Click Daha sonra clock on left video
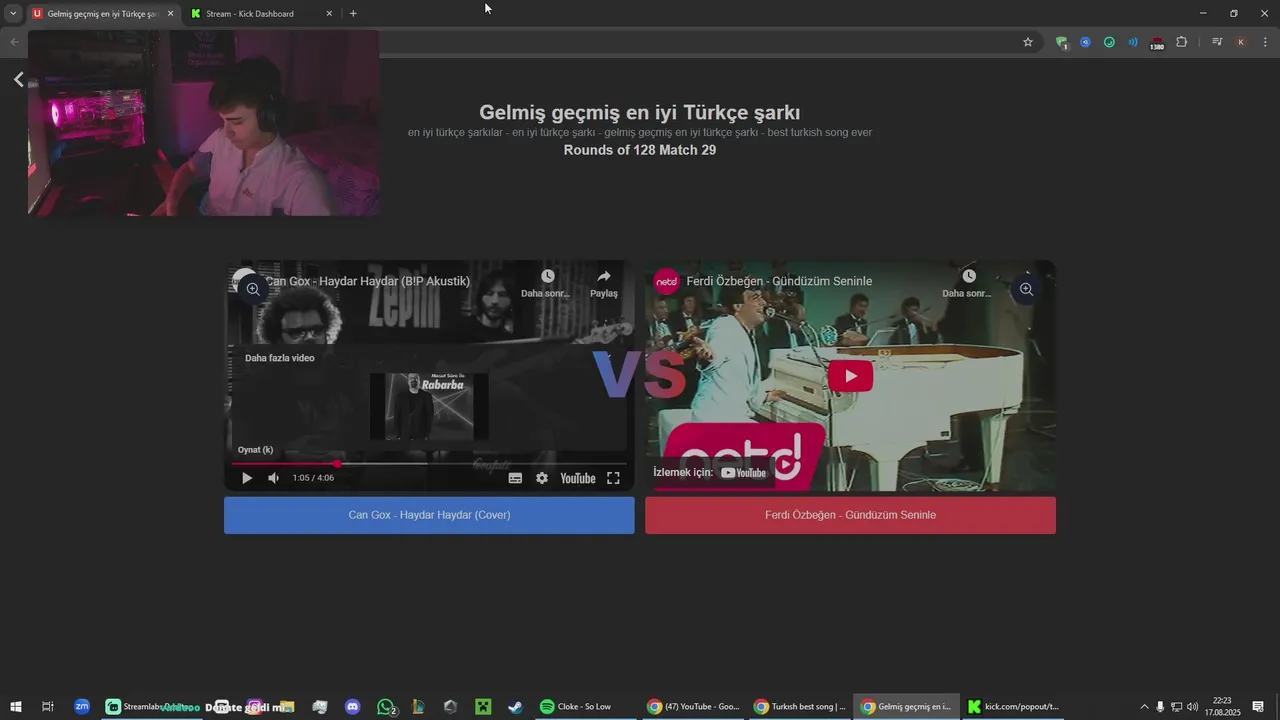Image resolution: width=1280 pixels, height=720 pixels. [x=546, y=283]
